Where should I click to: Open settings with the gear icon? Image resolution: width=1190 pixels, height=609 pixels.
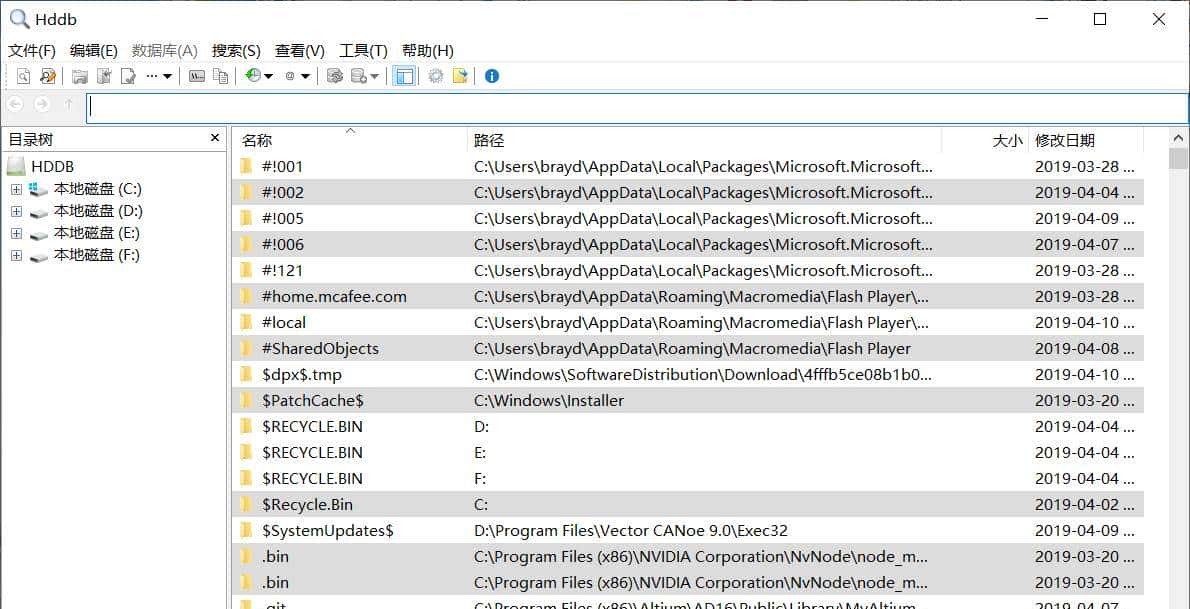[x=436, y=76]
